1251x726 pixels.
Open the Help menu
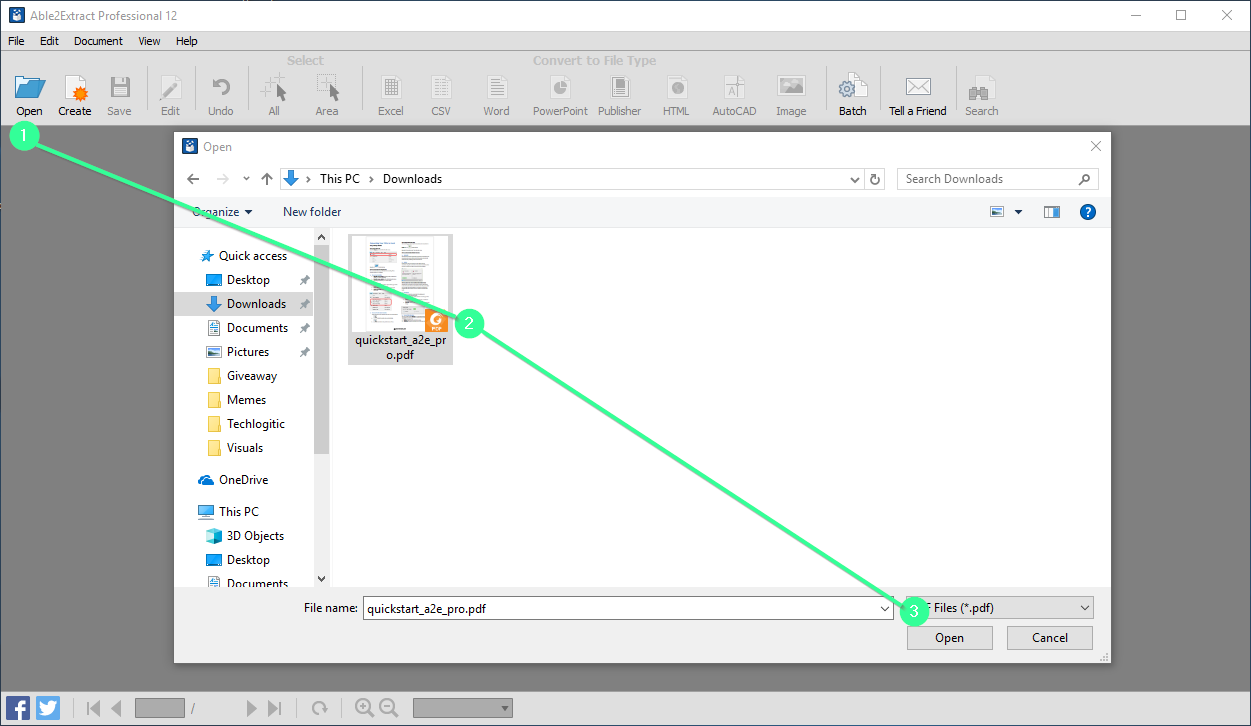point(187,41)
